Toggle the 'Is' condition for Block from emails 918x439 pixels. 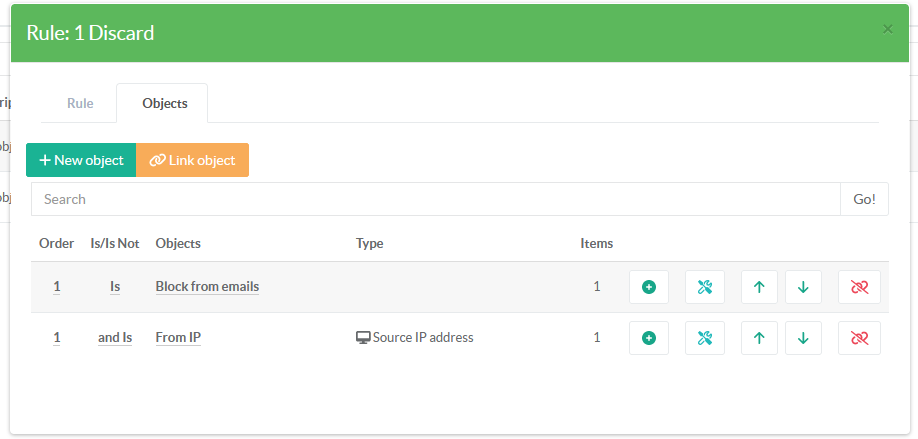[x=115, y=287]
